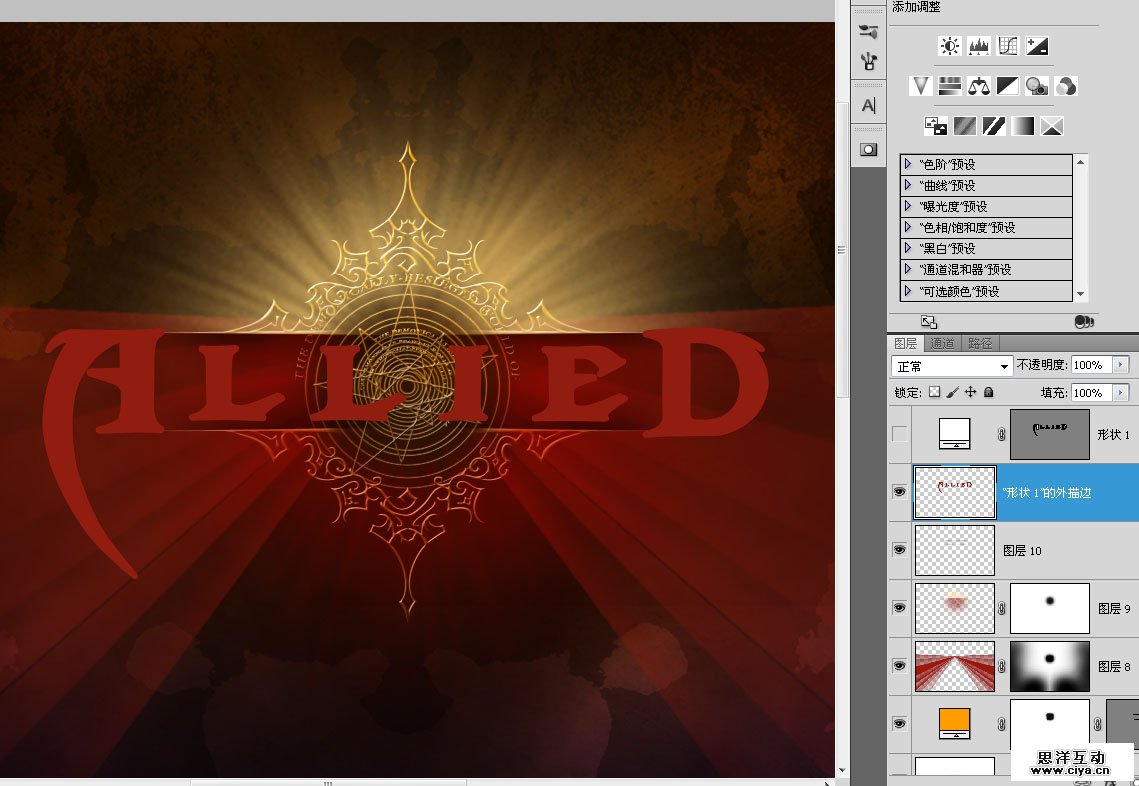Add a Brightness/Contrast adjustment
1139x786 pixels.
click(x=949, y=46)
